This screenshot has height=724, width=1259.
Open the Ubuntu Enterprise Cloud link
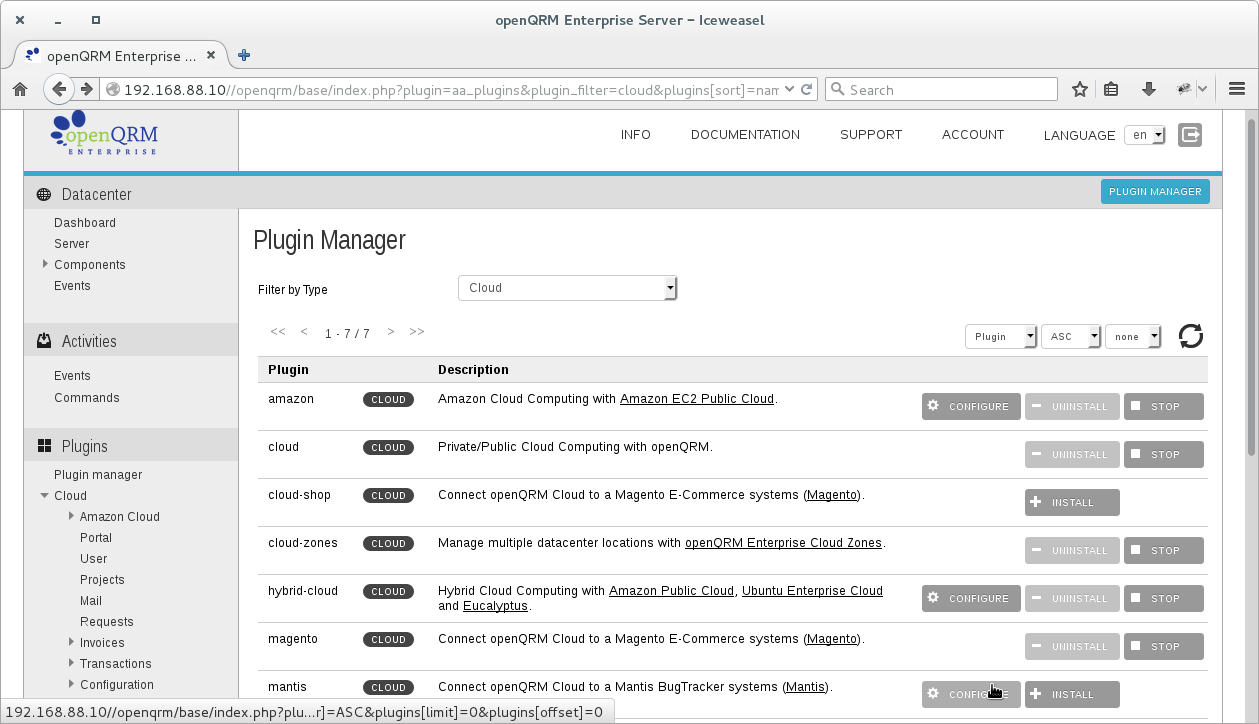tap(812, 591)
